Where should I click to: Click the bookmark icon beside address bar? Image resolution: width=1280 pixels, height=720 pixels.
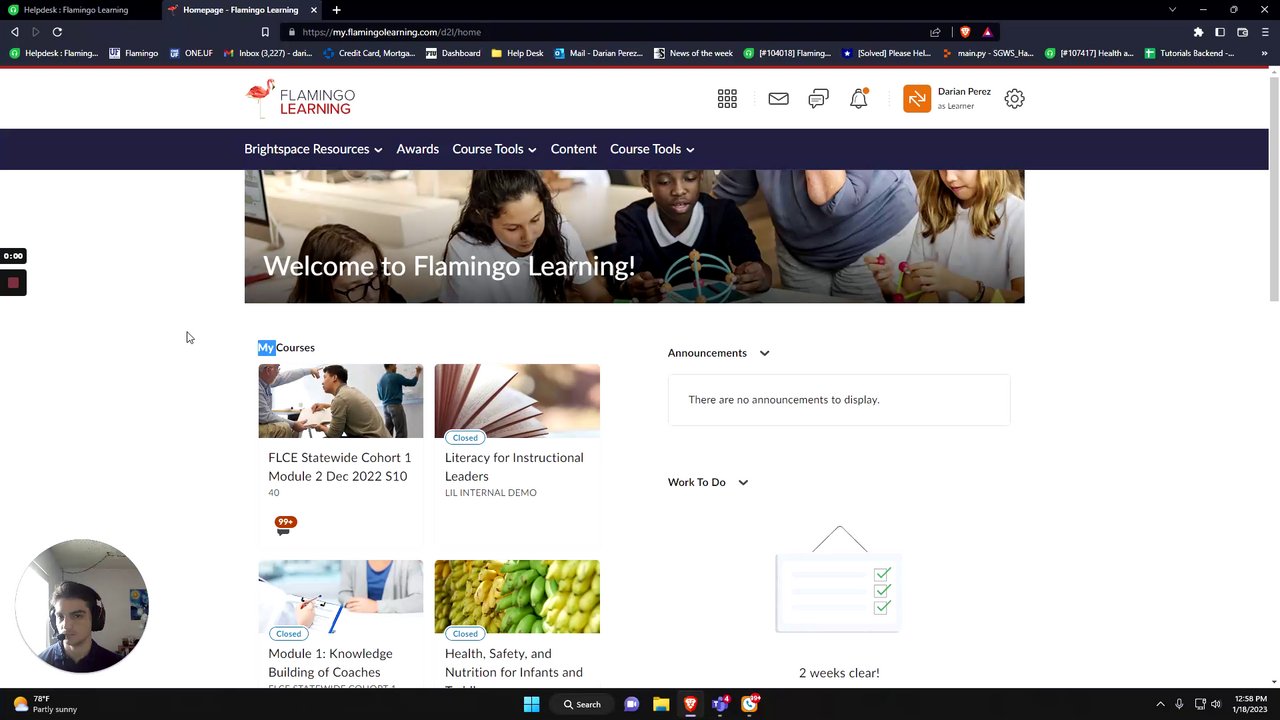[265, 32]
